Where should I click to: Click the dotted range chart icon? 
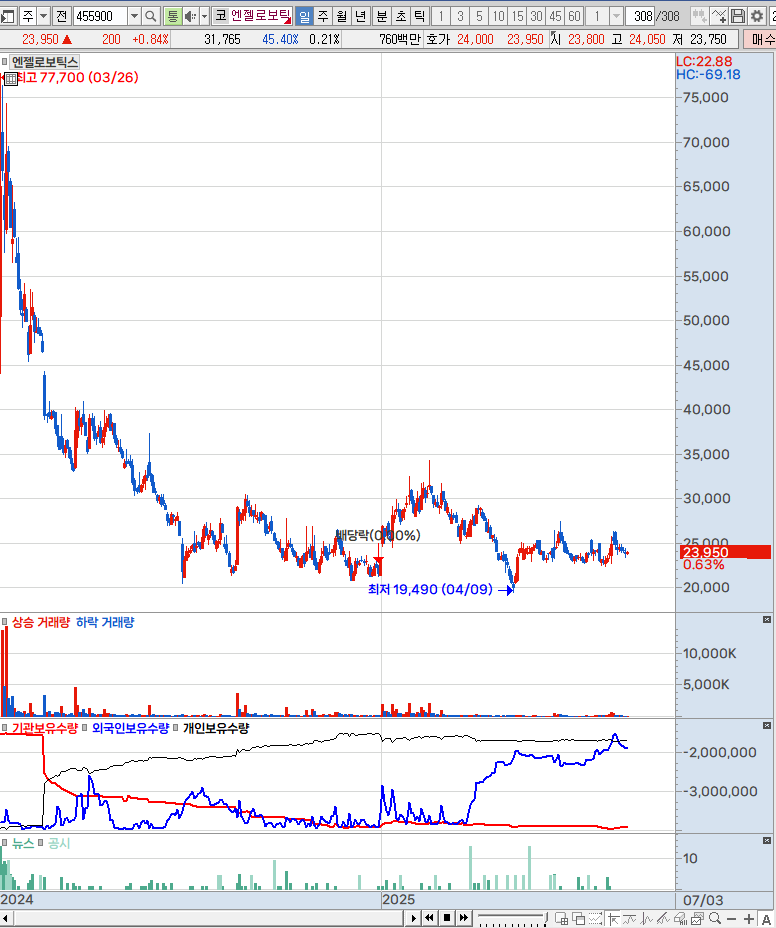click(x=595, y=919)
